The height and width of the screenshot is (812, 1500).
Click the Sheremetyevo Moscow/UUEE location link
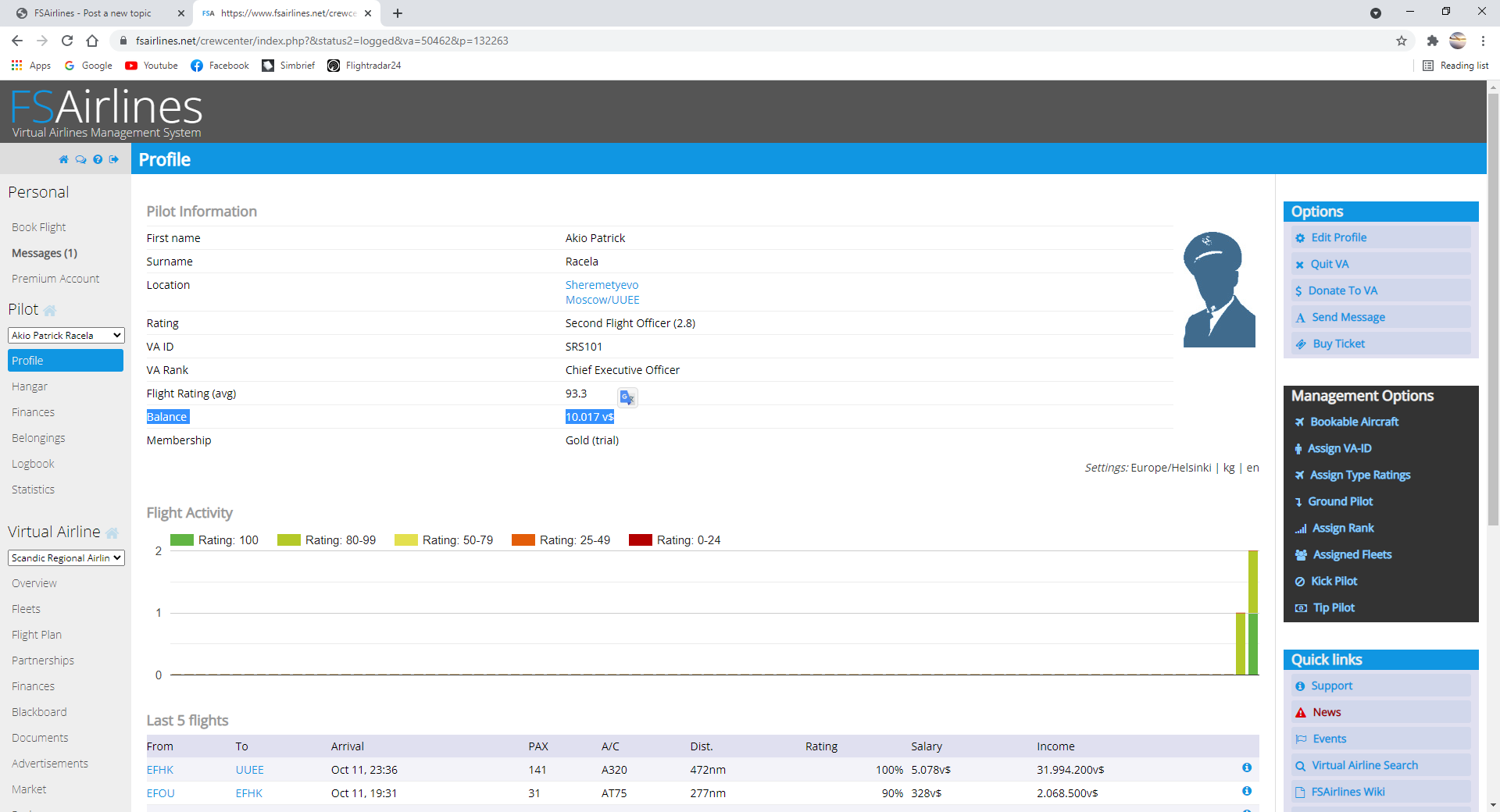tap(602, 292)
